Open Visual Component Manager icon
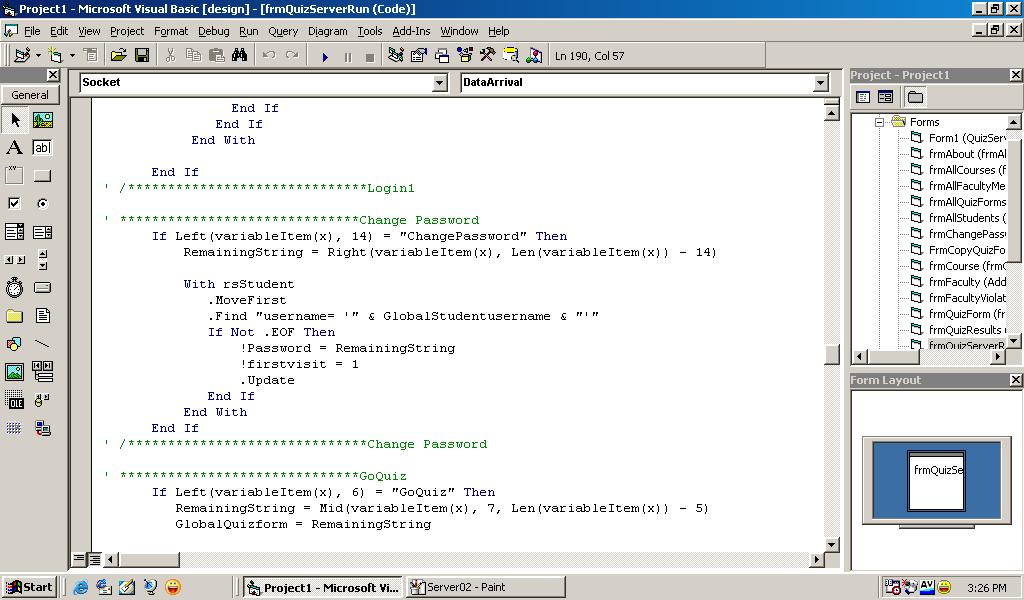The image size is (1024, 600). (534, 55)
